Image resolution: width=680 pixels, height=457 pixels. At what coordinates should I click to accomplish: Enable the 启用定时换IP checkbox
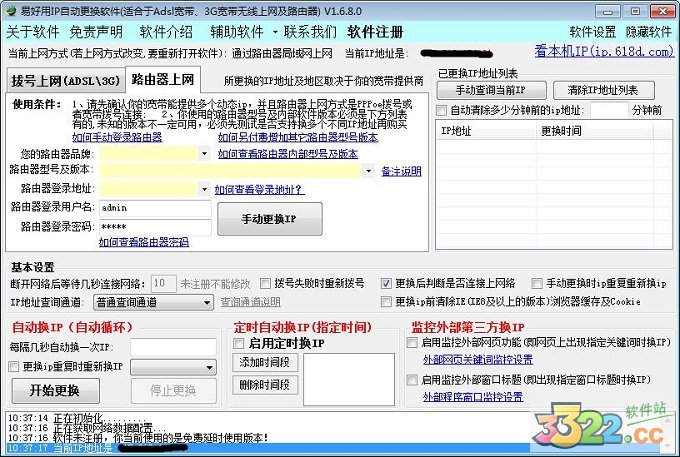239,344
